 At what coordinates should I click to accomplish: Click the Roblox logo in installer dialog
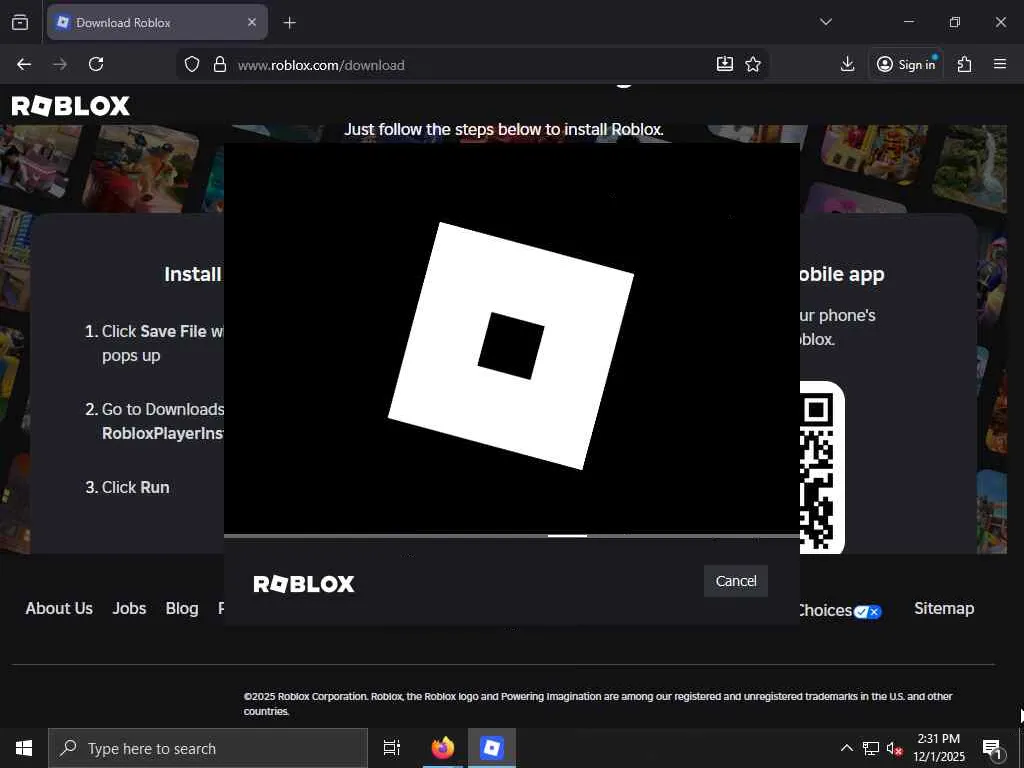(304, 583)
